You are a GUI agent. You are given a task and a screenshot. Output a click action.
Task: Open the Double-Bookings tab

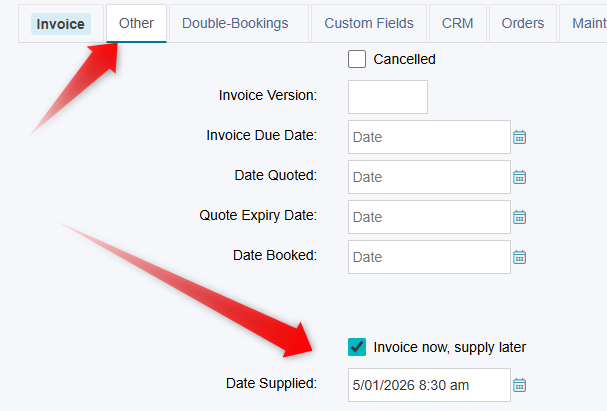[x=235, y=23]
